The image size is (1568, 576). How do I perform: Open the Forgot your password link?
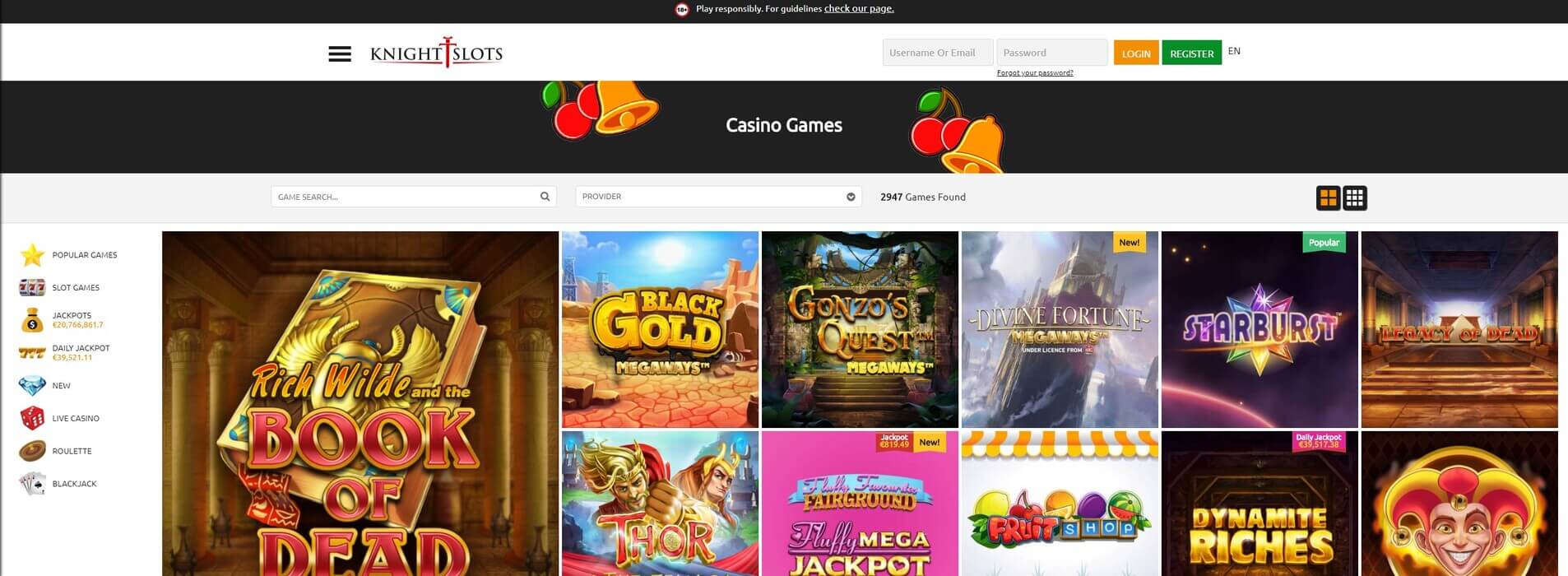(1035, 73)
